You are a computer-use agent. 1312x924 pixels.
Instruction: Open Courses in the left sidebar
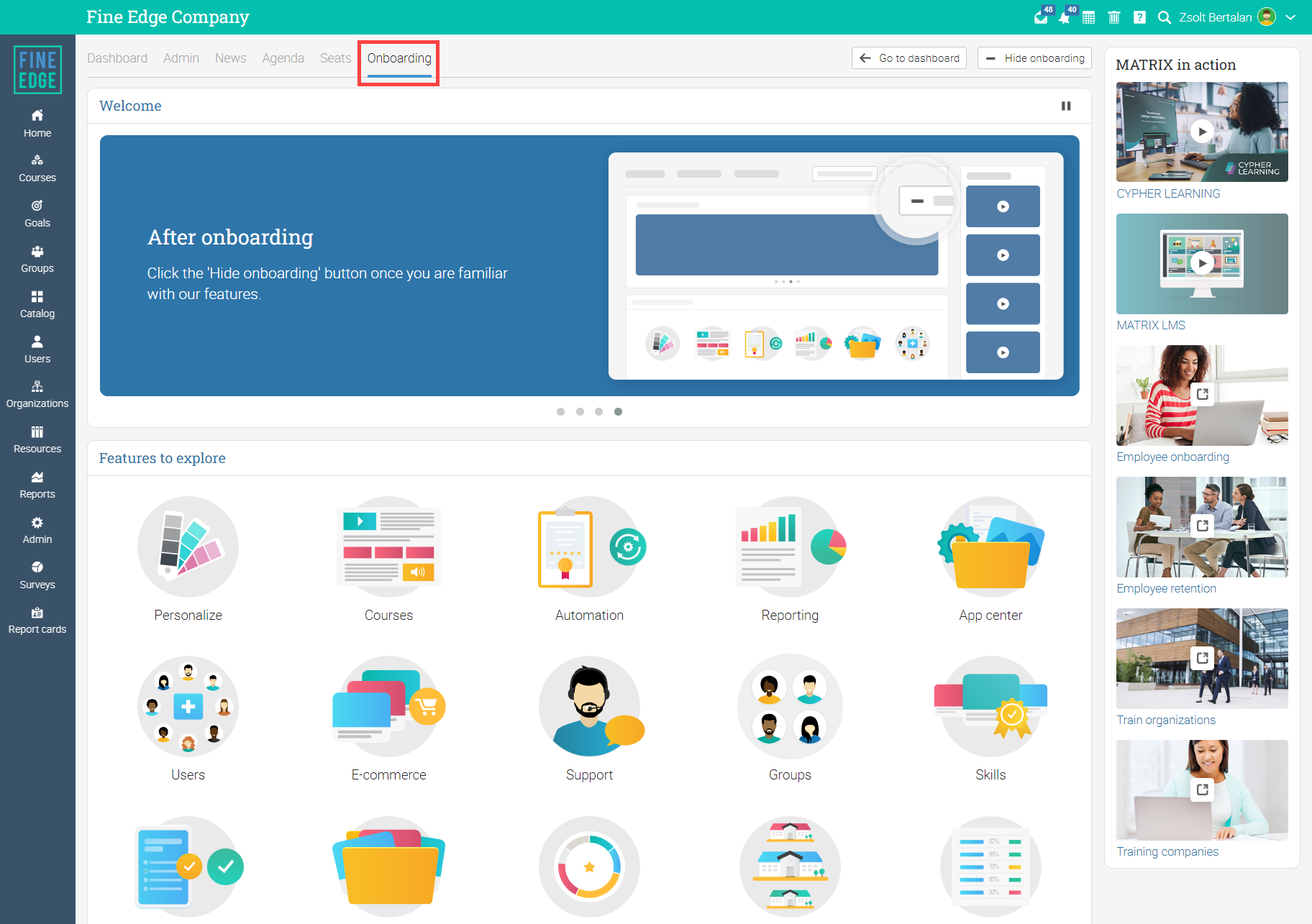tap(37, 169)
